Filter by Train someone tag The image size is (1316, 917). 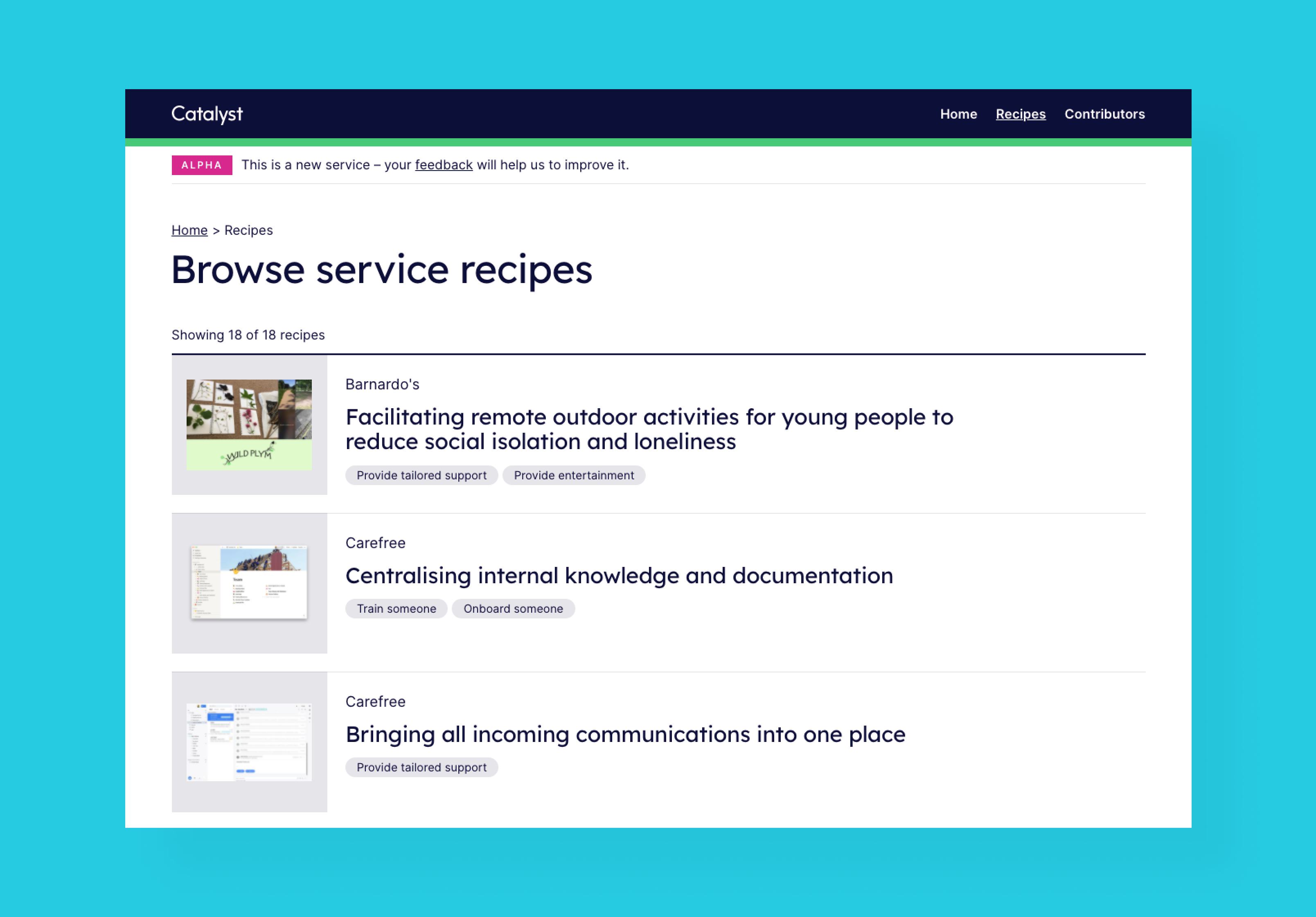pyautogui.click(x=396, y=609)
